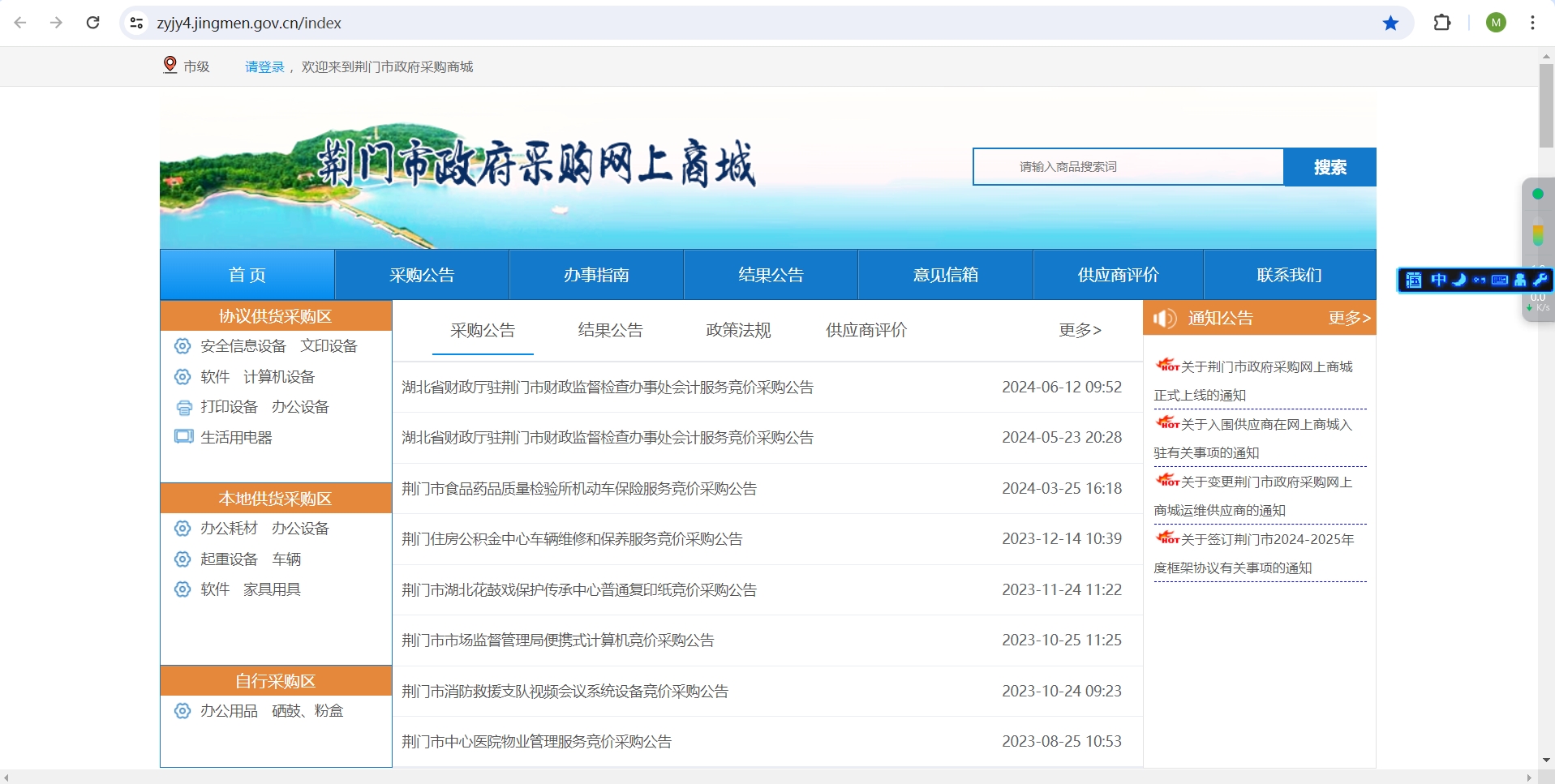1555x784 pixels.
Task: Click the IME moon half-width icon
Action: tap(1459, 280)
